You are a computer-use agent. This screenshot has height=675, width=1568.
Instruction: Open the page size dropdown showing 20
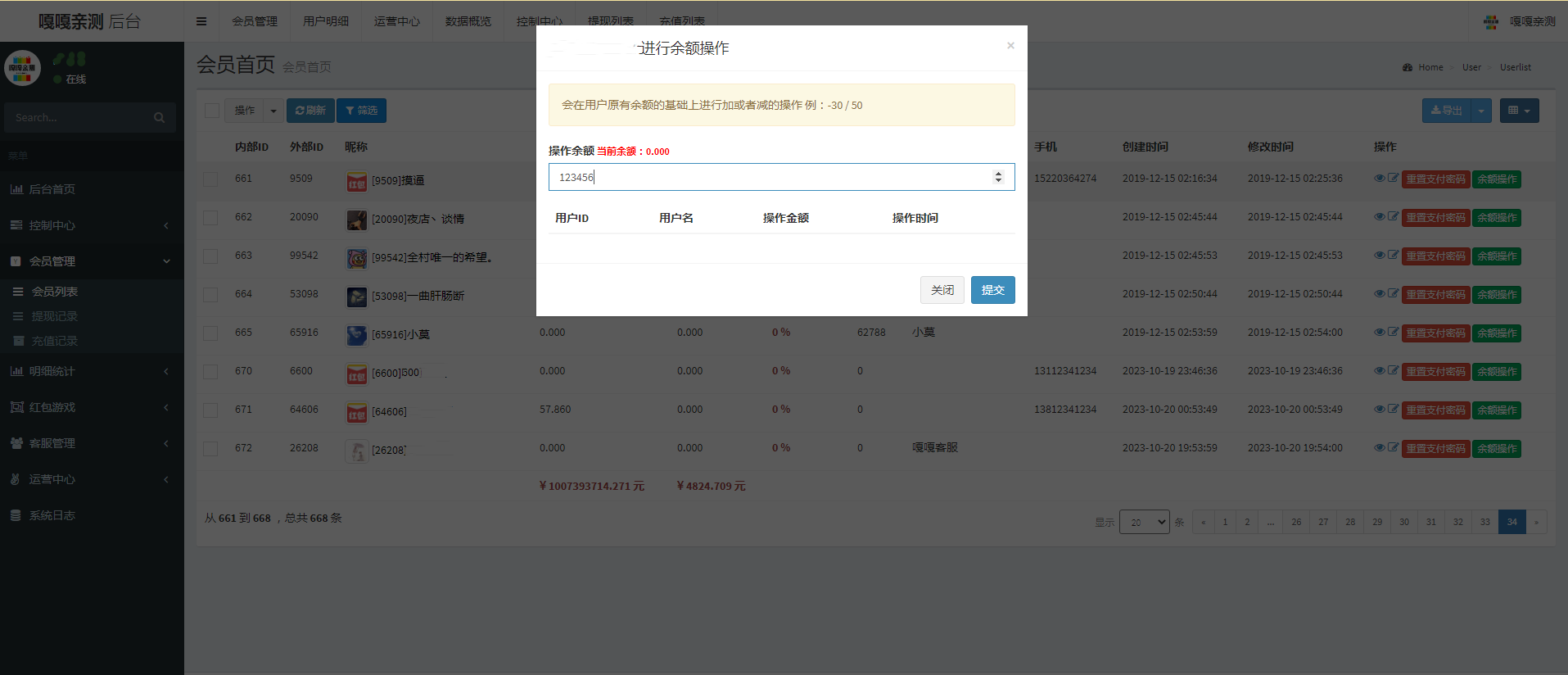click(x=1144, y=522)
